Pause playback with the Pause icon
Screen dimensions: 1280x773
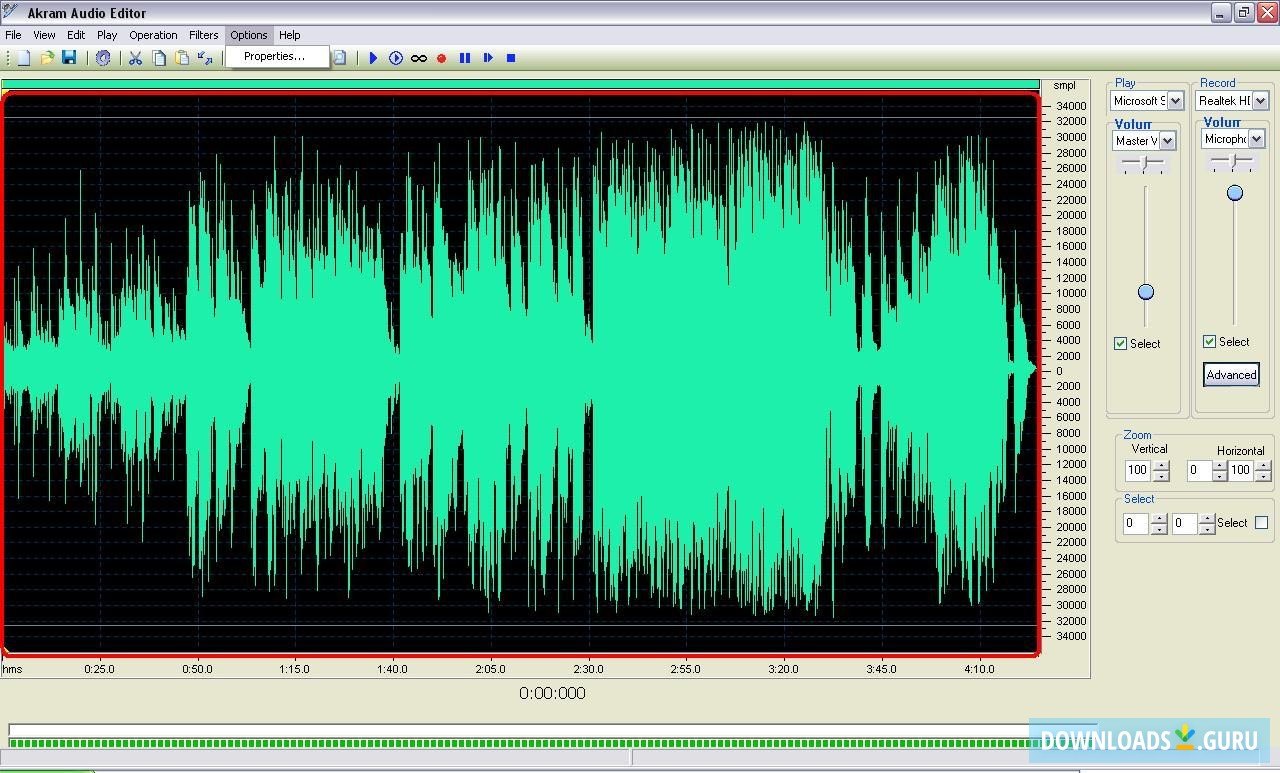click(x=465, y=58)
